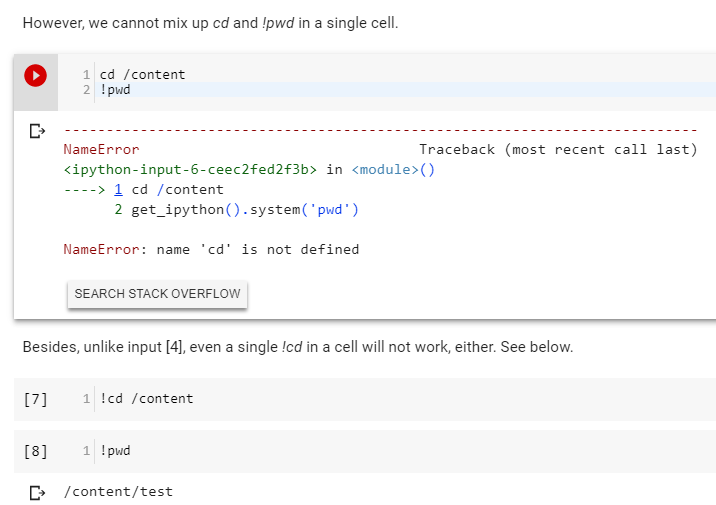Place cursor on 'cd /content' in the first cell

pyautogui.click(x=142, y=74)
